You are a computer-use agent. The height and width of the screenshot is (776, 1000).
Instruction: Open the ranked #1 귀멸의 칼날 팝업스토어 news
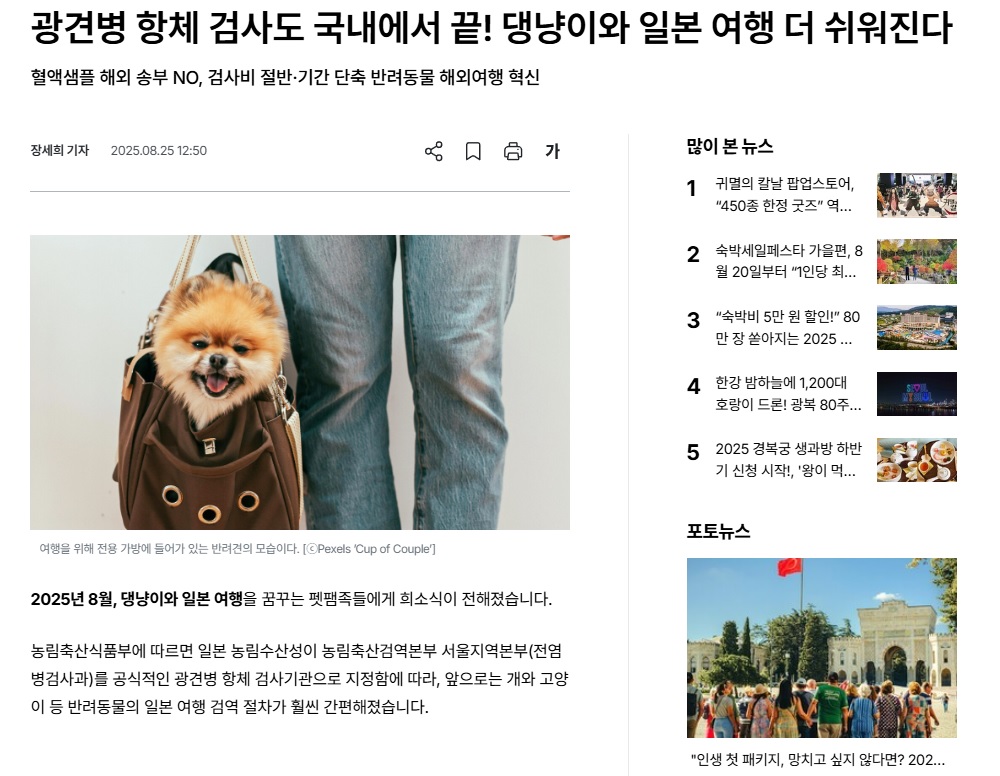pyautogui.click(x=784, y=194)
